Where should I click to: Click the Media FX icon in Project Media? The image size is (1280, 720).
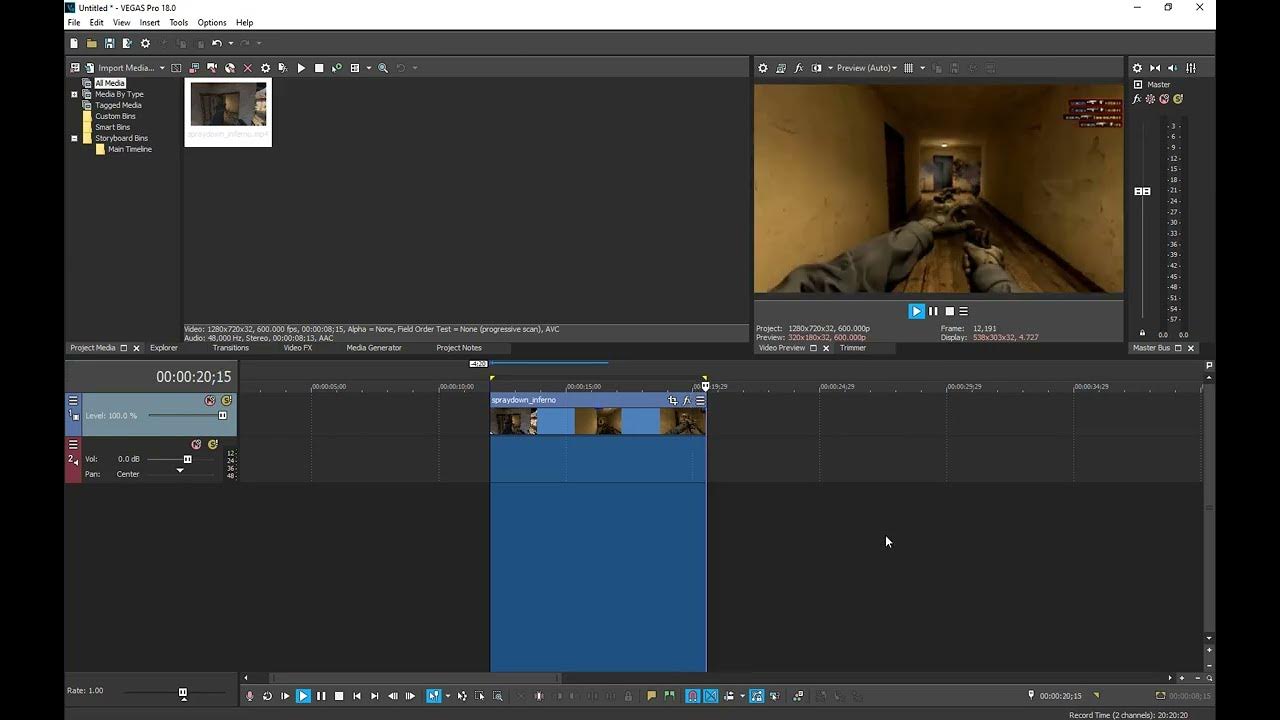283,68
